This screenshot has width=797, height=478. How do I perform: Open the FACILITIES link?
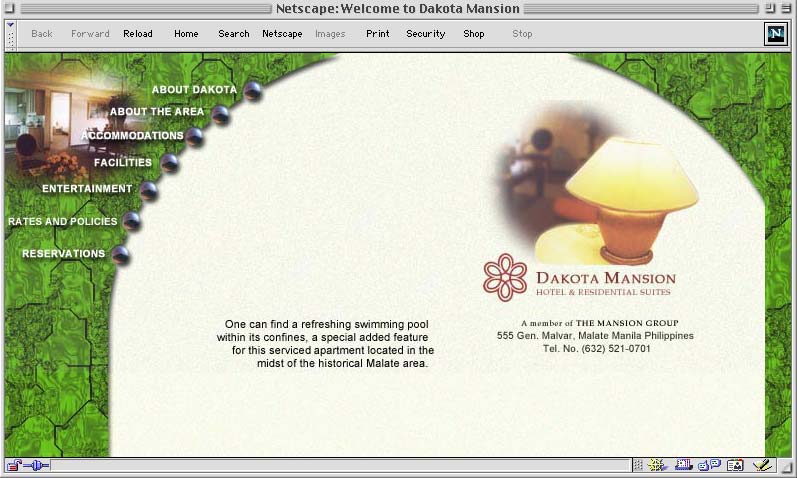(x=123, y=163)
